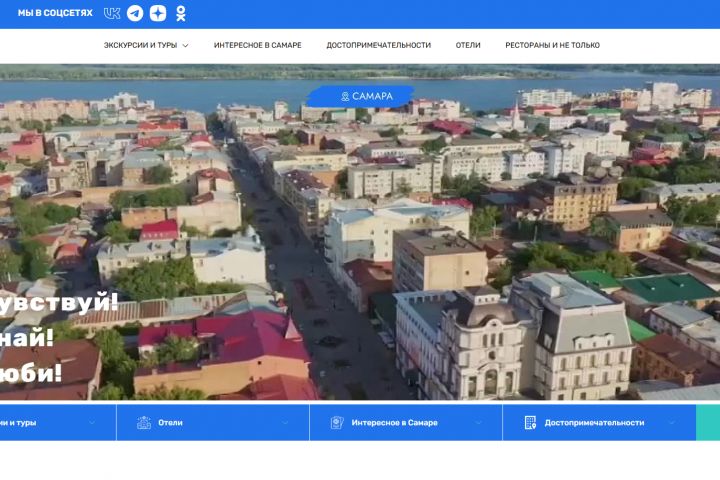
Task: Expand the tours bottom bar chevron
Action: pyautogui.click(x=92, y=423)
